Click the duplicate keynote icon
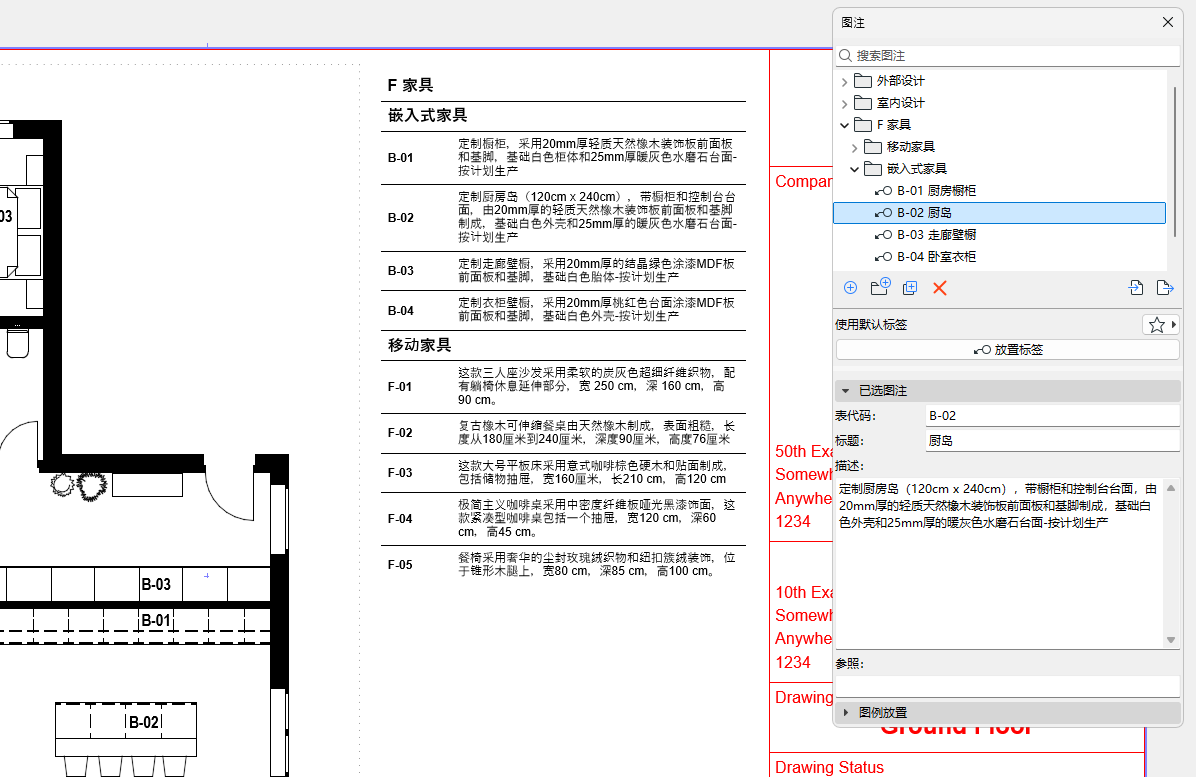The width and height of the screenshot is (1196, 777). tap(909, 287)
